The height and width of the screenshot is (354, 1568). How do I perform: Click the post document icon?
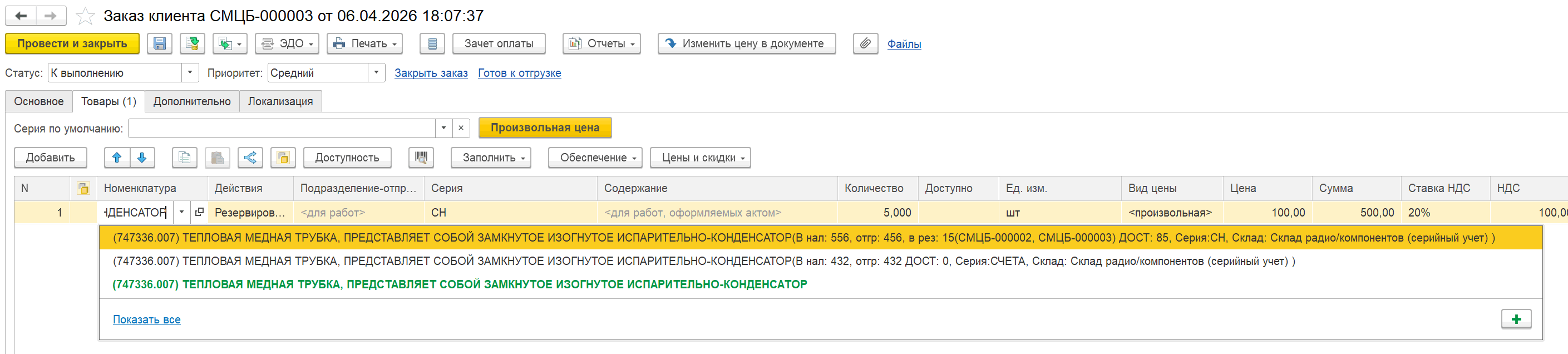point(193,44)
